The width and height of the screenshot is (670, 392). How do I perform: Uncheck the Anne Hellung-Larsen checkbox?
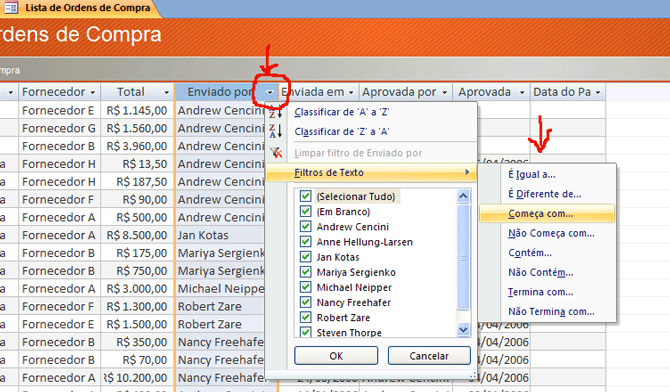[x=305, y=242]
